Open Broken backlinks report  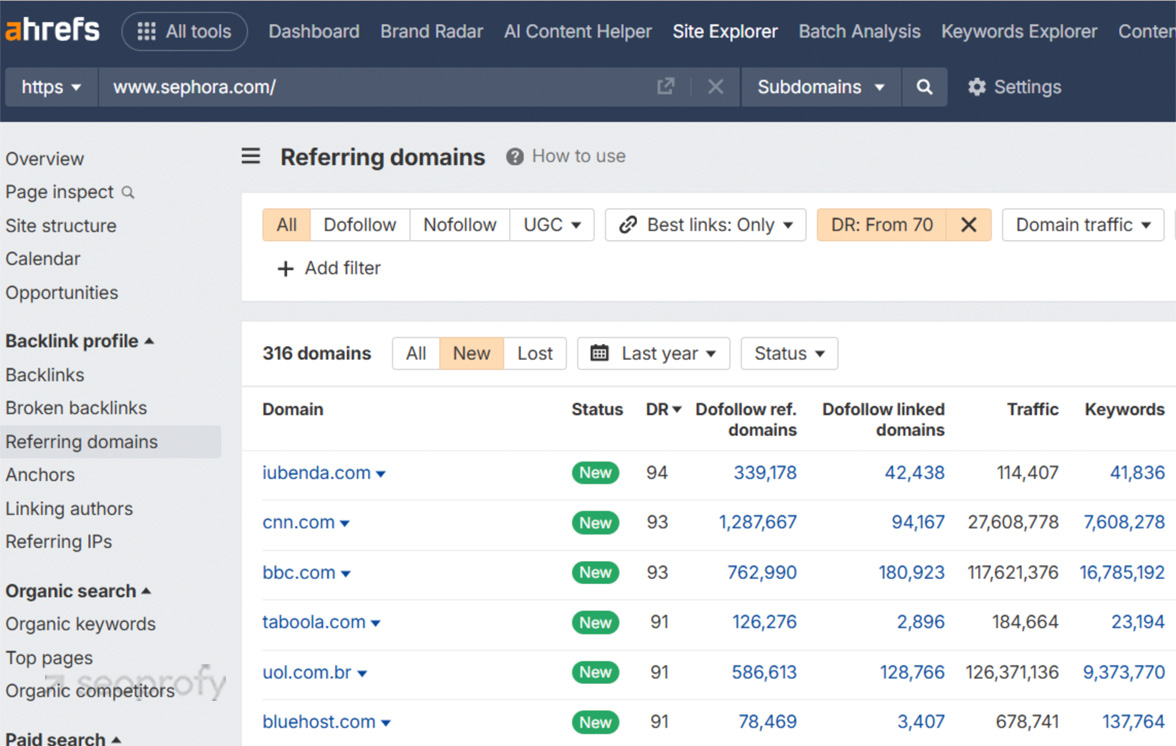coord(76,408)
